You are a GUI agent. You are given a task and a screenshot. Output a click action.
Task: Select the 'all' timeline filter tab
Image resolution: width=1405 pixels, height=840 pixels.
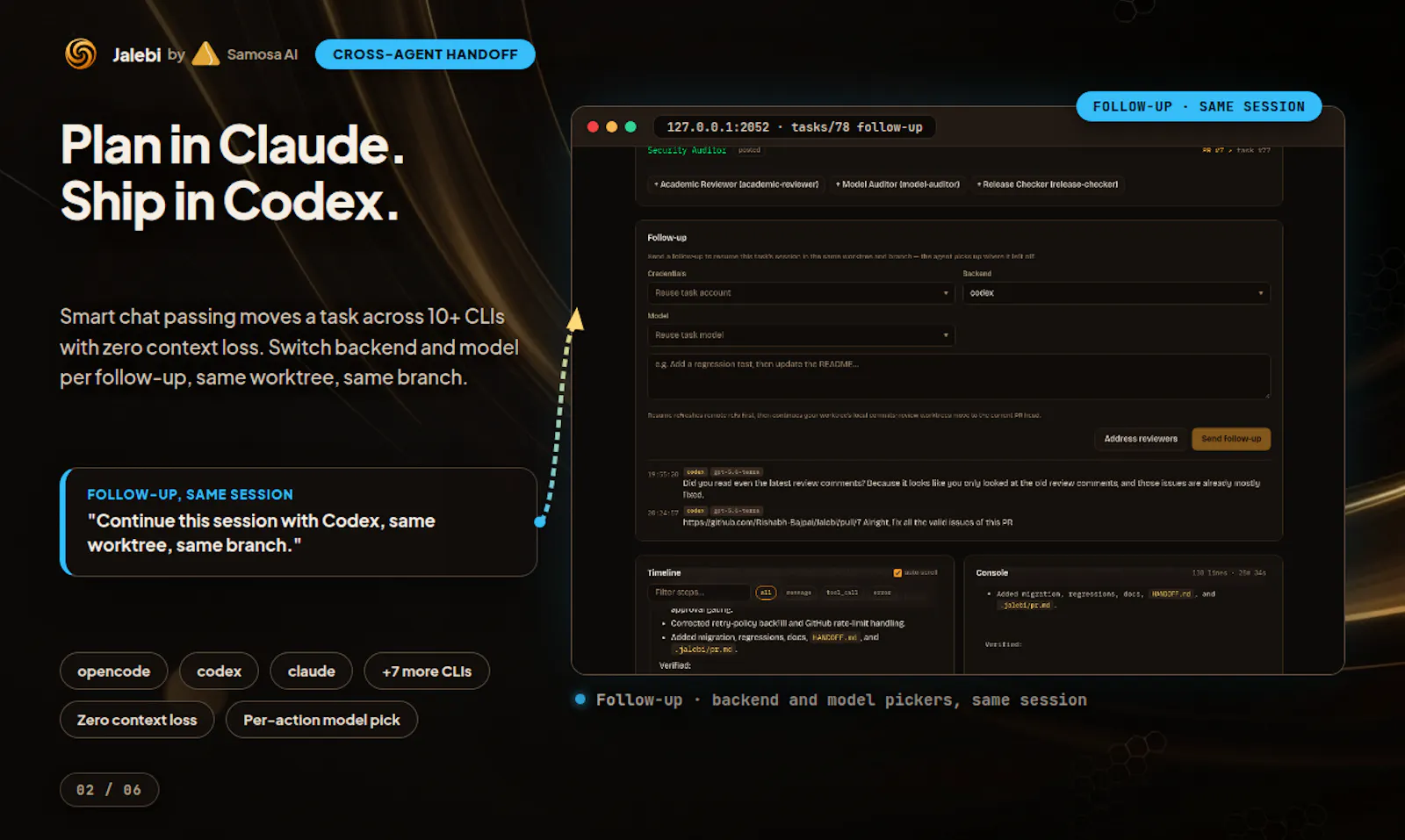click(x=766, y=592)
